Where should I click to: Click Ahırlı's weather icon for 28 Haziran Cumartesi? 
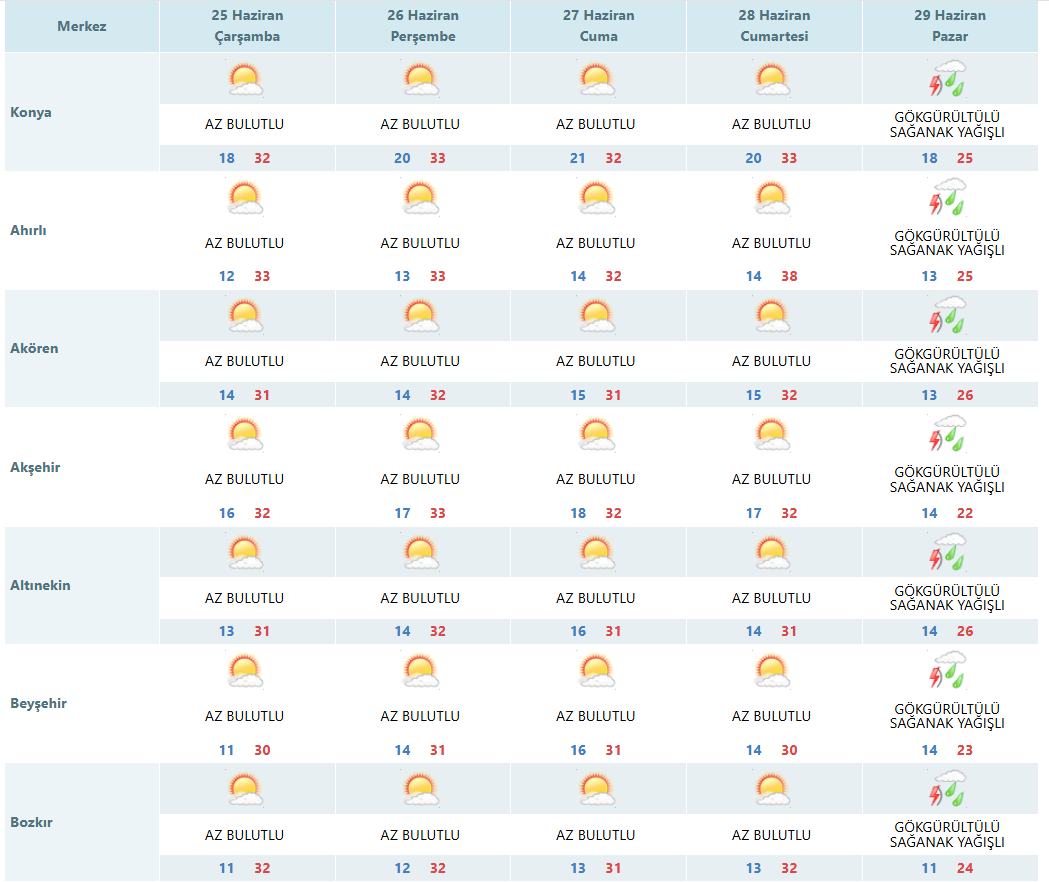tap(772, 198)
